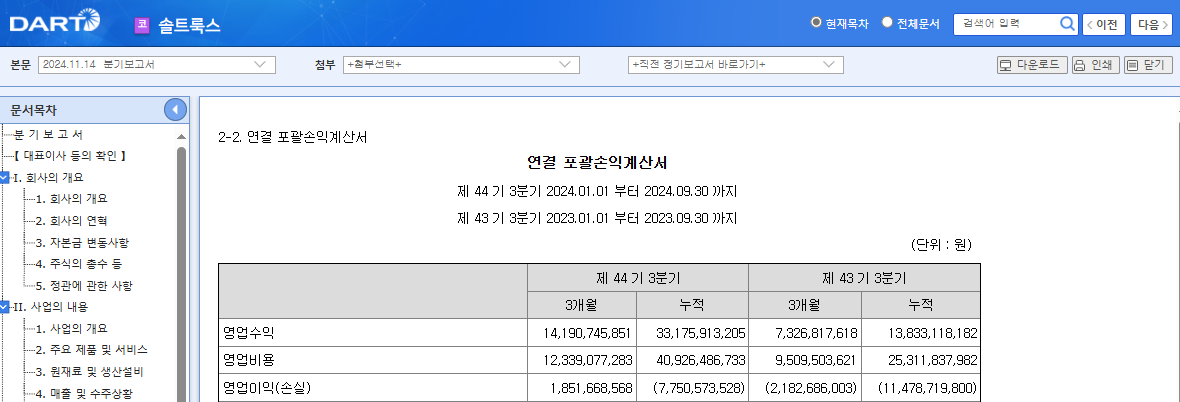Image resolution: width=1180 pixels, height=402 pixels.
Task: Click value 12,339,077,283
Action: pos(587,360)
